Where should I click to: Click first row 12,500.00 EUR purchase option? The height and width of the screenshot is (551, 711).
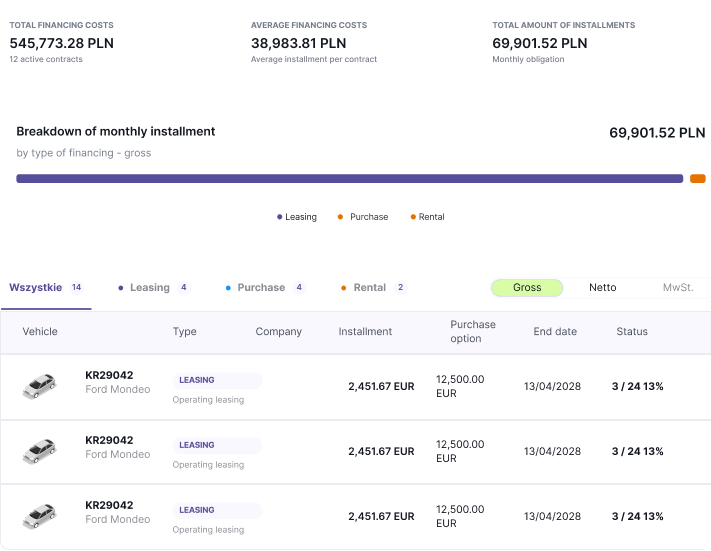460,386
